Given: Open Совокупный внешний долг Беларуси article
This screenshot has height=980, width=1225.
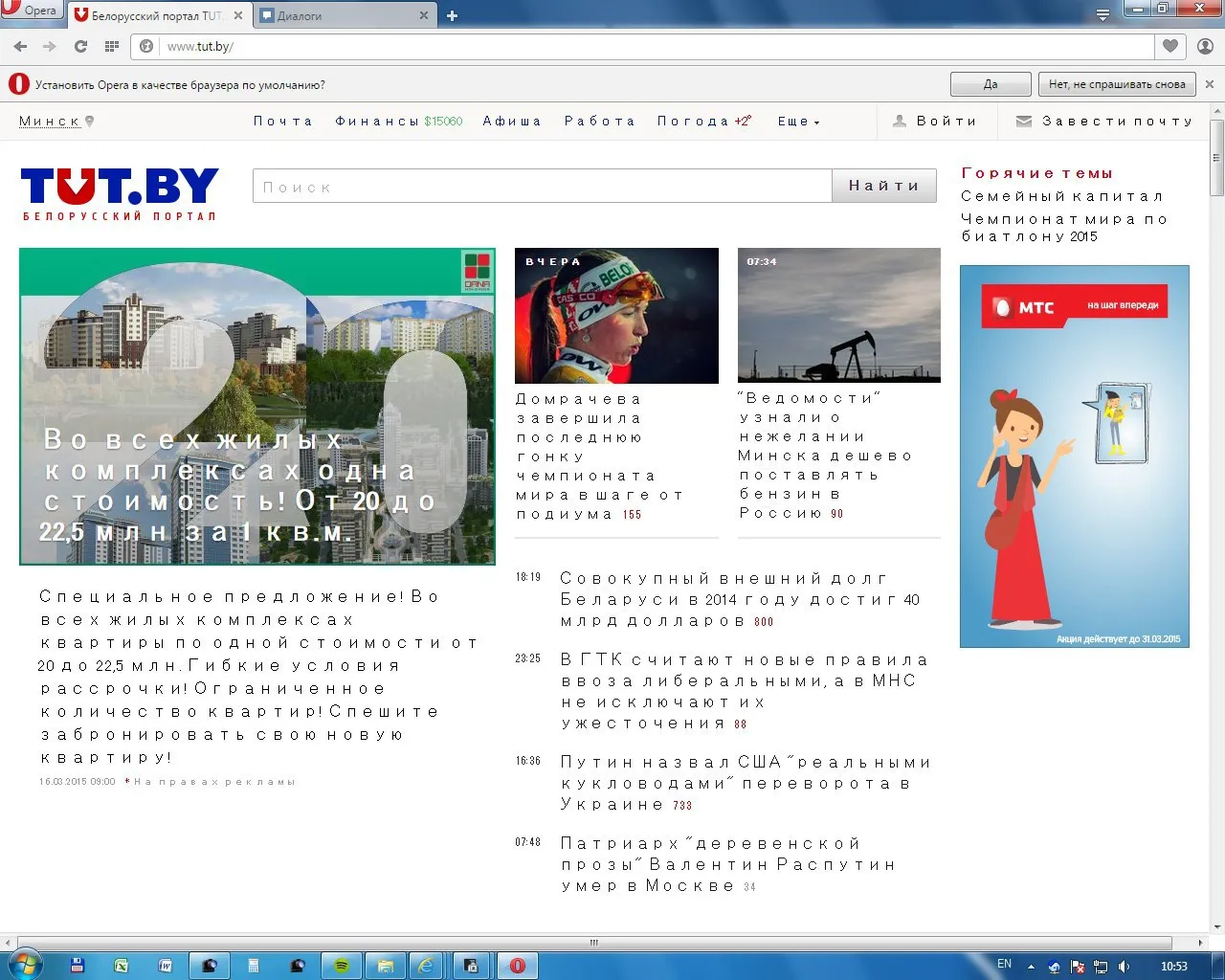Looking at the screenshot, I should 740,600.
